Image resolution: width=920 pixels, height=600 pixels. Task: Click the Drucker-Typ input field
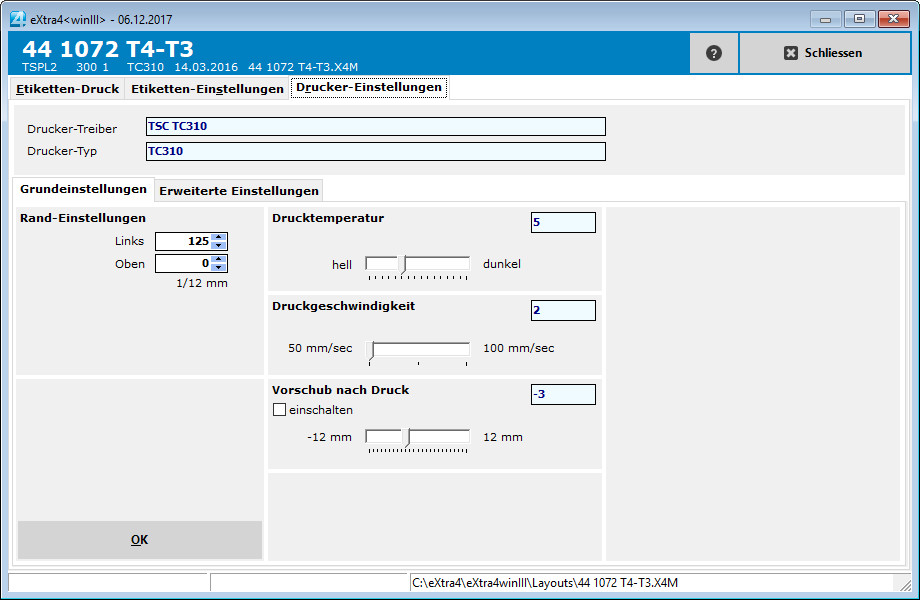375,151
